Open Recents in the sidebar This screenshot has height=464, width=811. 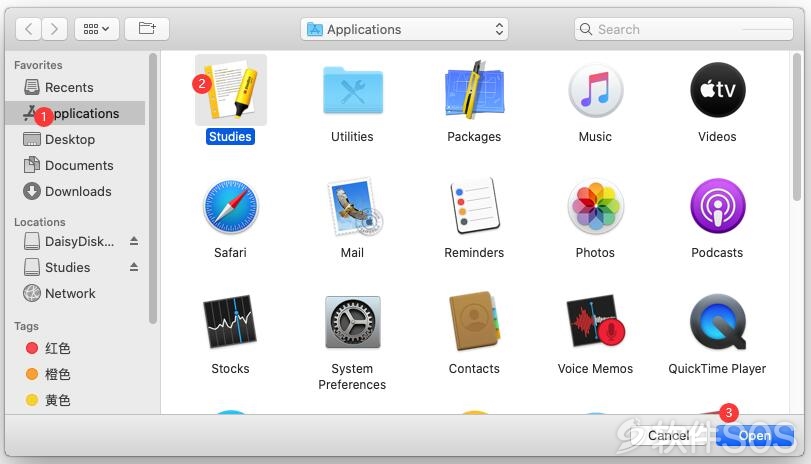point(75,87)
